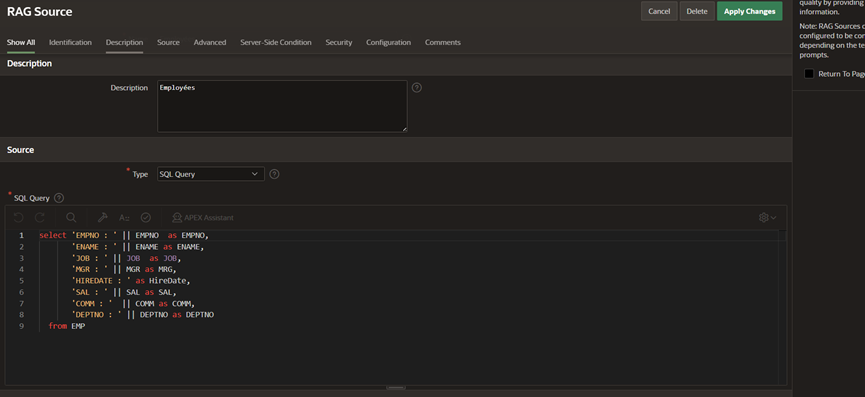Go to the Server-Side Condition tab
This screenshot has height=397, width=865.
tap(276, 42)
